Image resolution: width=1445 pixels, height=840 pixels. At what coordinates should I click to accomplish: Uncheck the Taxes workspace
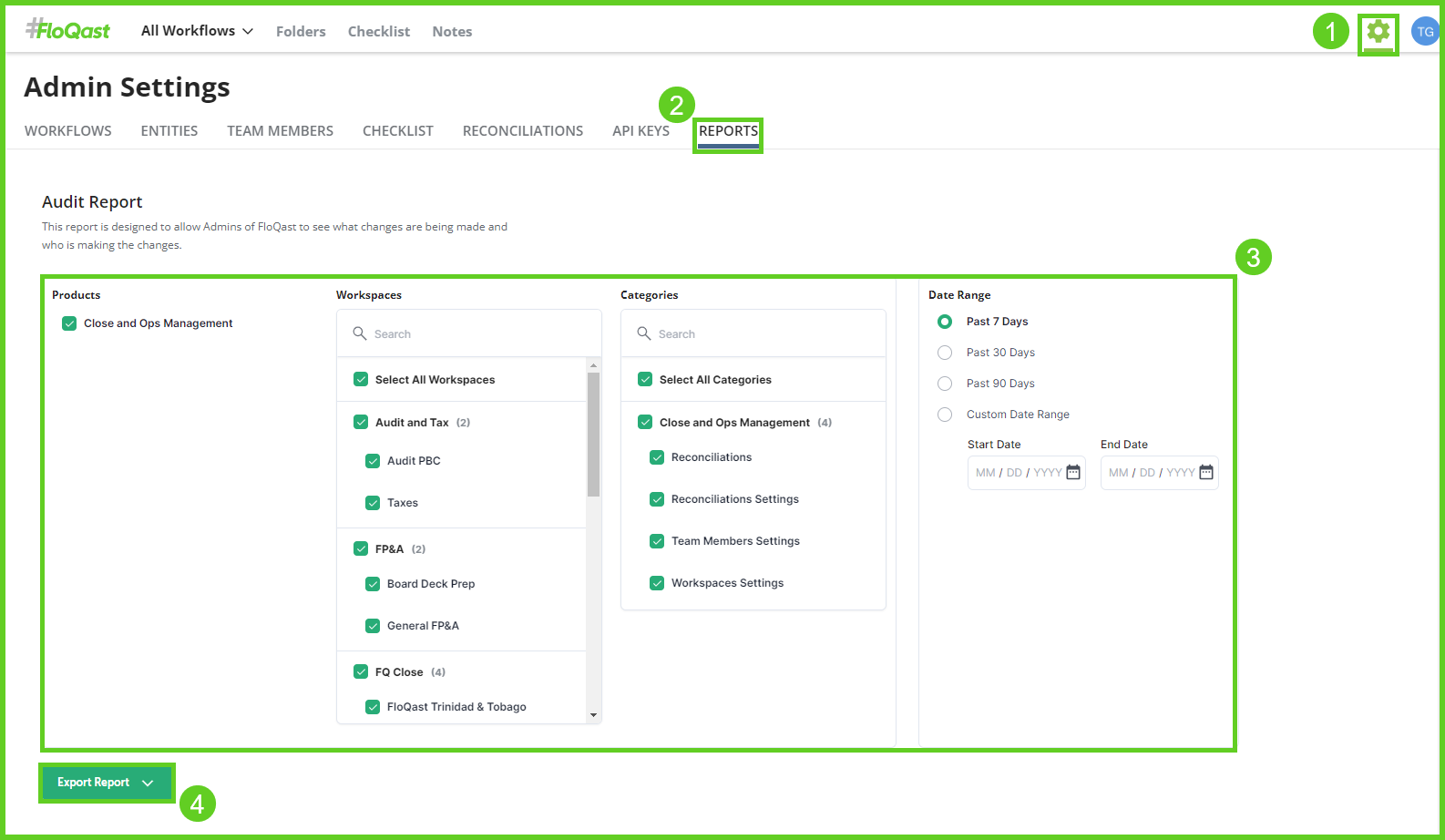coord(373,503)
